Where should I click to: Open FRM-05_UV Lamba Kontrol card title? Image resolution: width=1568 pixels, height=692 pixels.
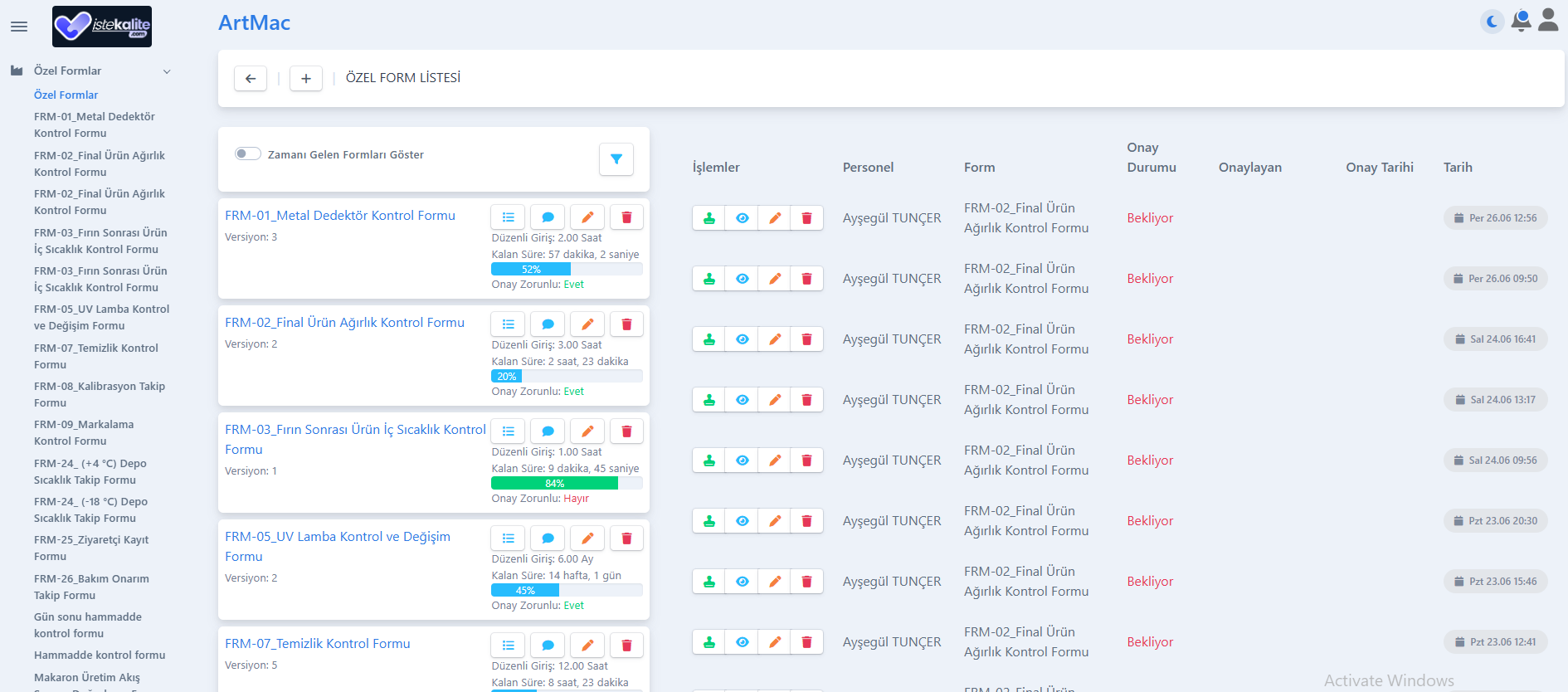[x=338, y=546]
